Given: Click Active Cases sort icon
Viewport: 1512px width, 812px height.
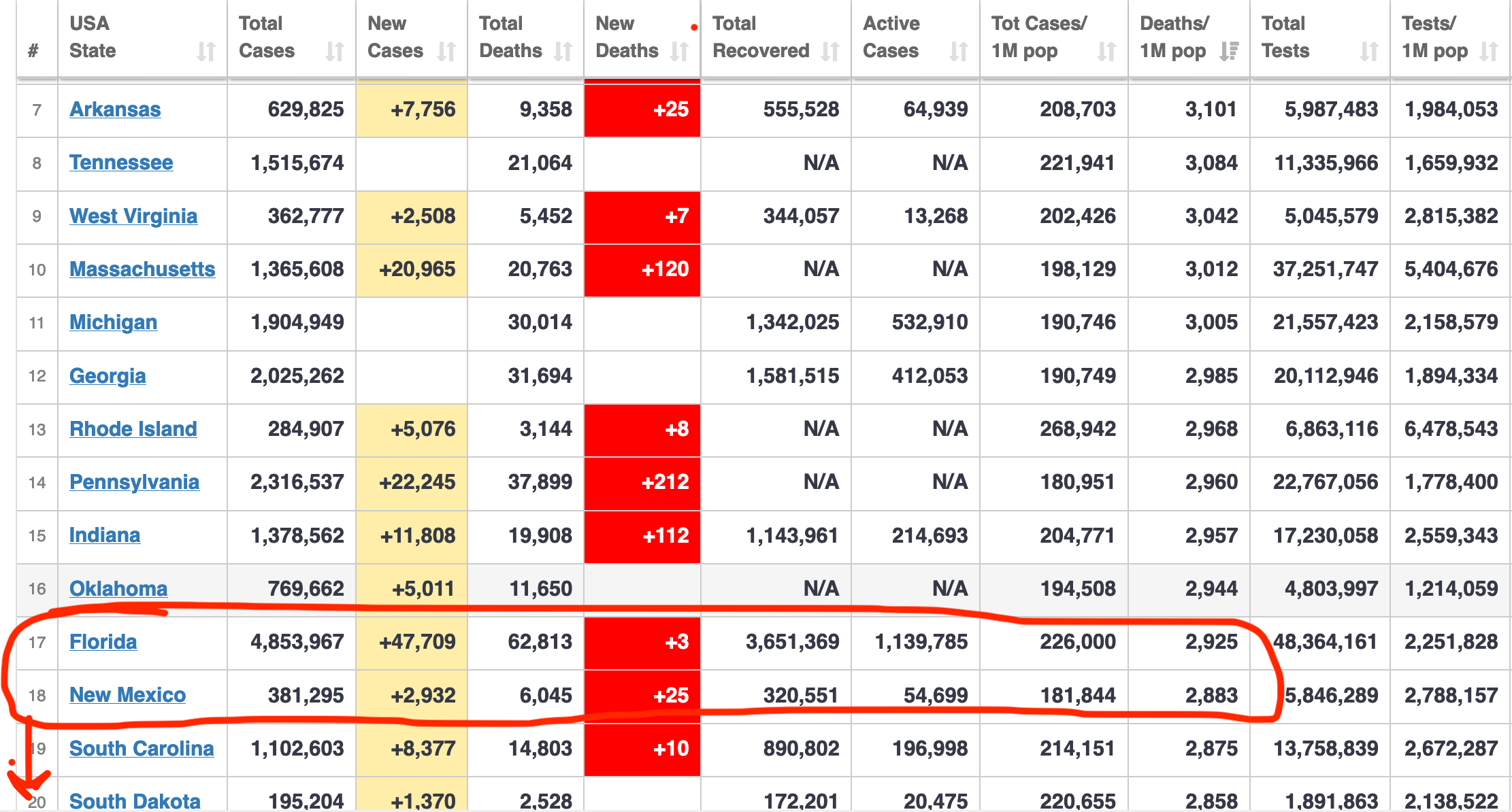Looking at the screenshot, I should pos(958,52).
